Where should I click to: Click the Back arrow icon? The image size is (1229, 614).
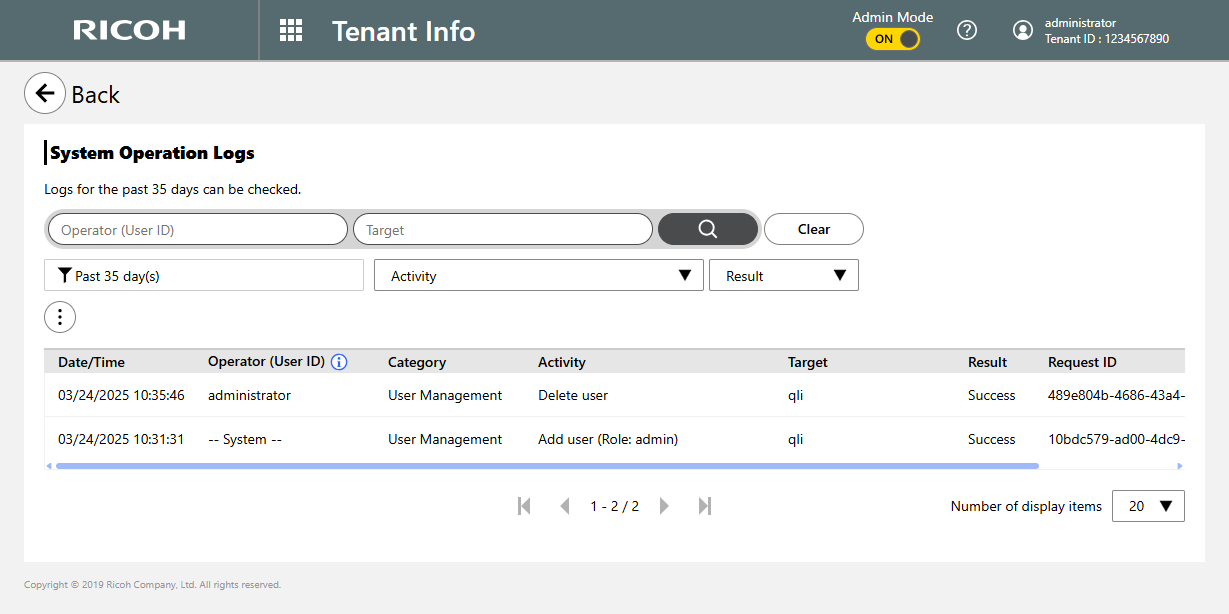click(x=45, y=93)
